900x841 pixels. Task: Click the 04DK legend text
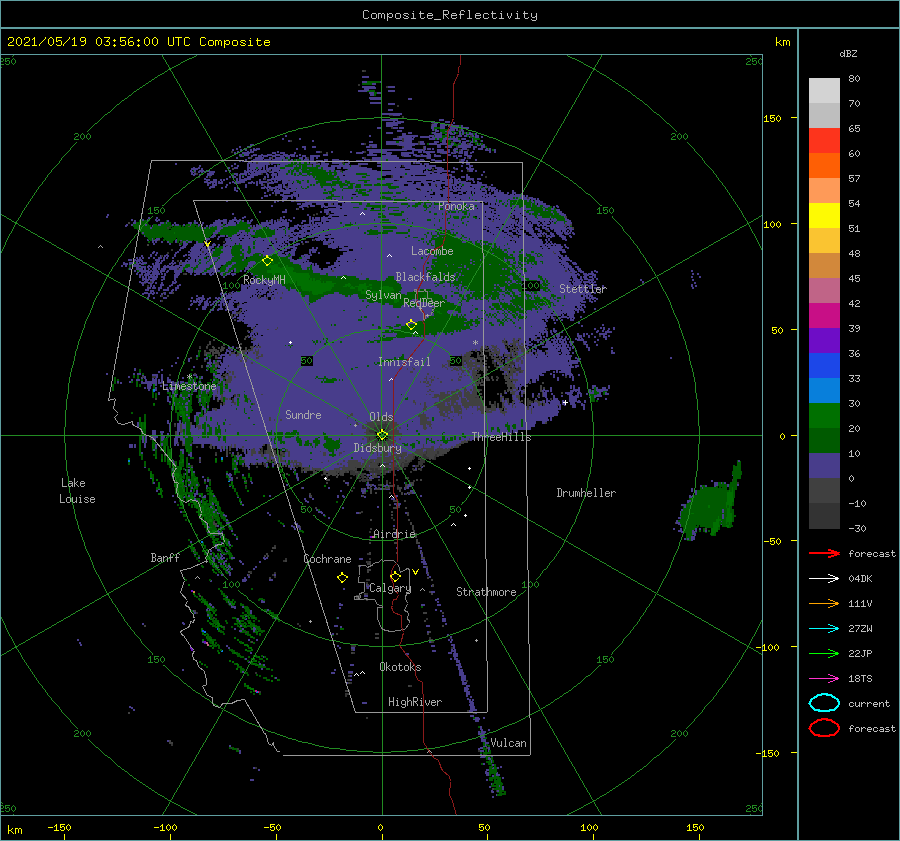[x=860, y=579]
